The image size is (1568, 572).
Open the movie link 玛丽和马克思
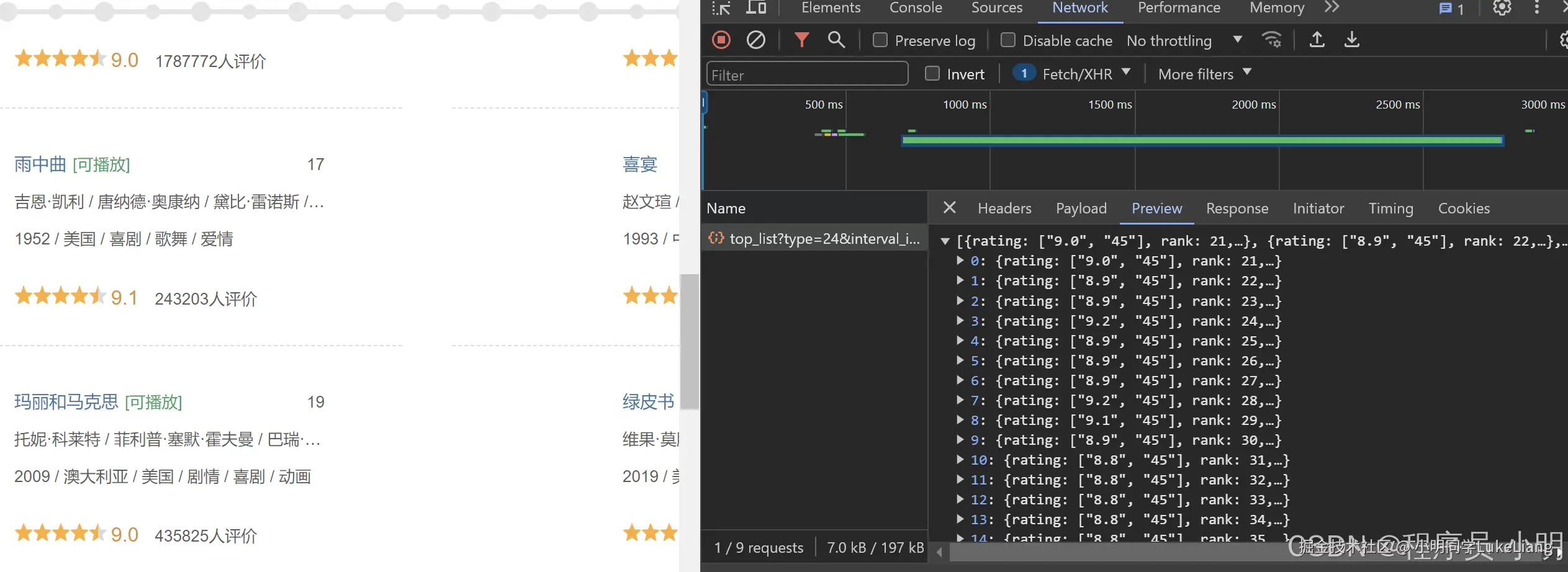[66, 402]
